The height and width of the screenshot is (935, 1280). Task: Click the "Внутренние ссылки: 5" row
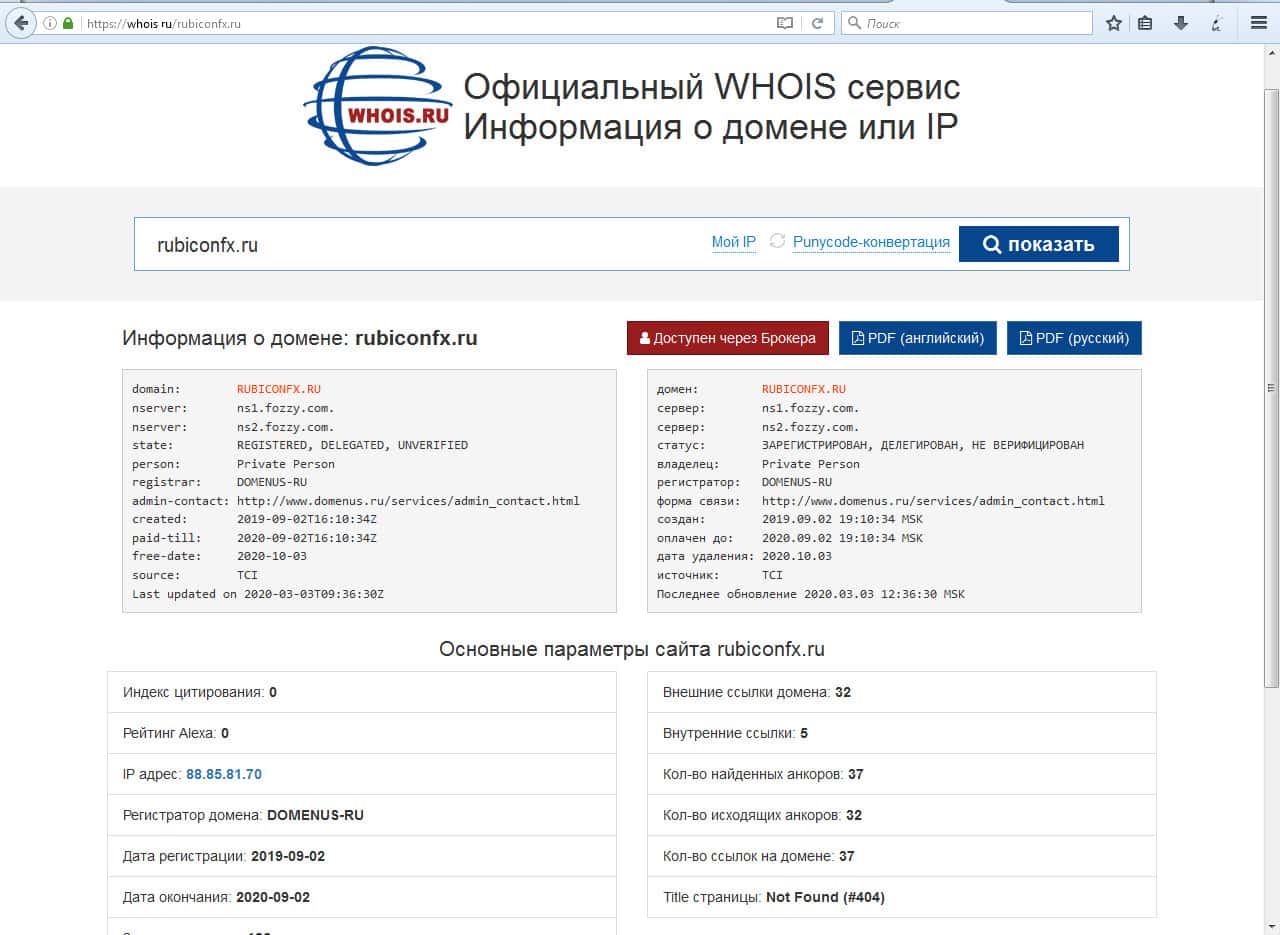tap(902, 733)
